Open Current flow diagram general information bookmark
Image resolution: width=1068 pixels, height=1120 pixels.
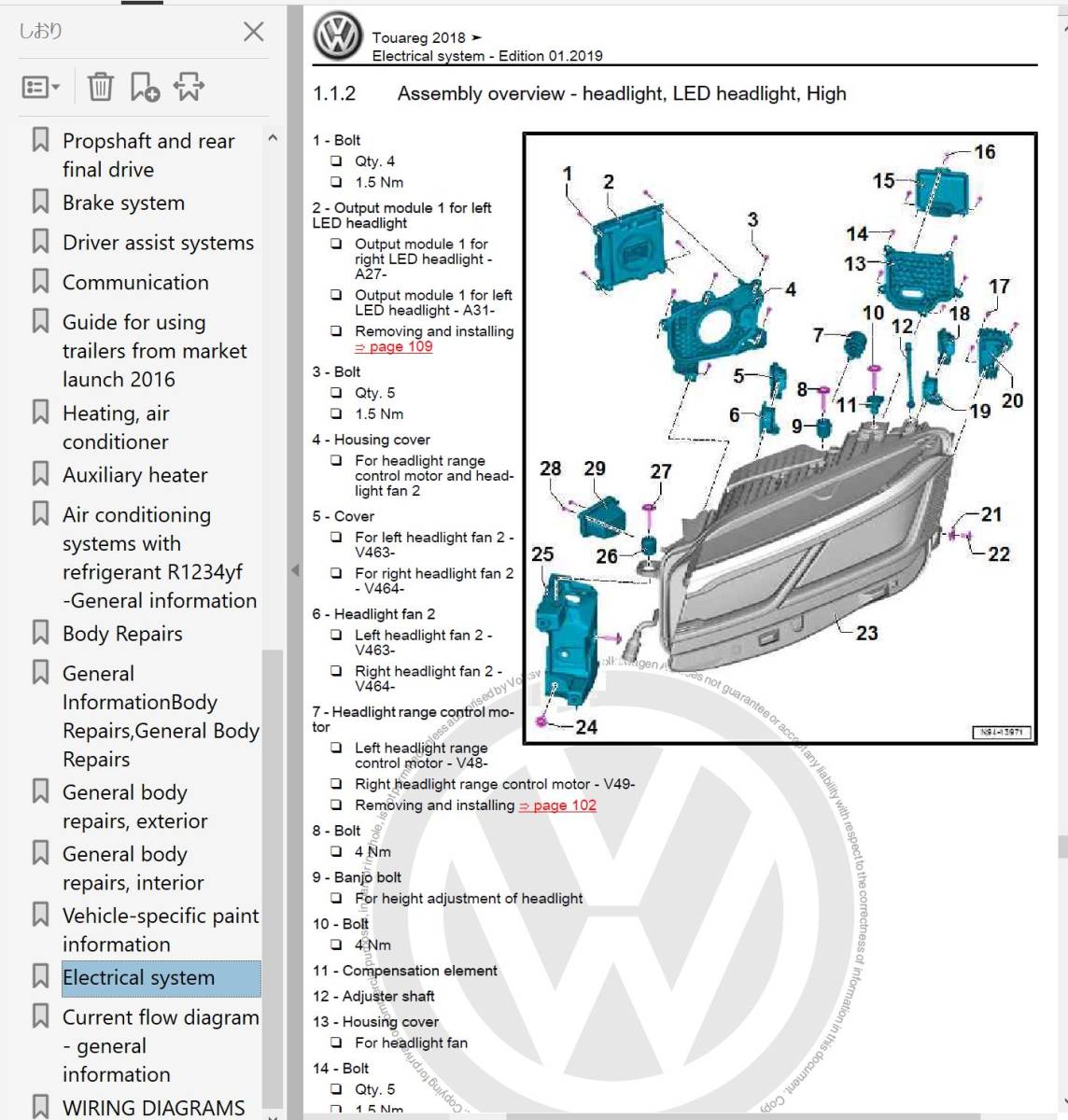click(x=161, y=1045)
